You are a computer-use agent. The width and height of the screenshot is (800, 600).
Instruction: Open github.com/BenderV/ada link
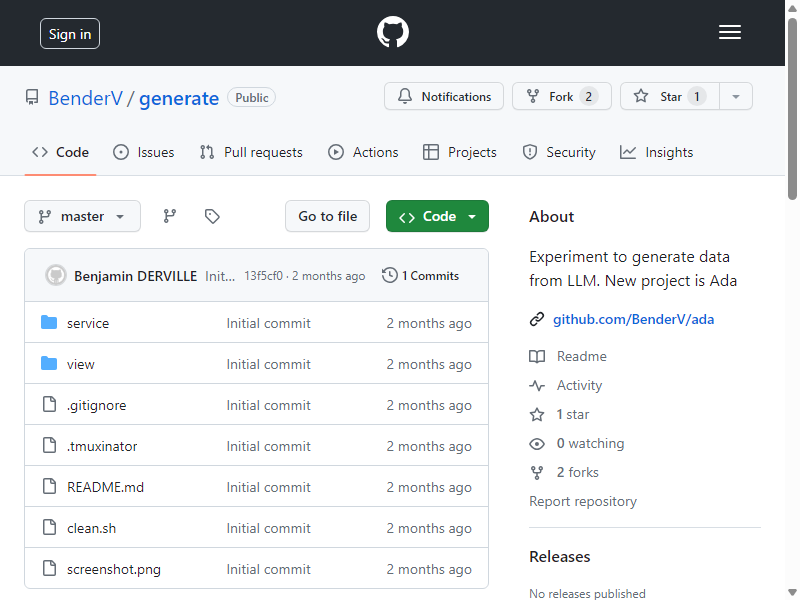tap(633, 319)
